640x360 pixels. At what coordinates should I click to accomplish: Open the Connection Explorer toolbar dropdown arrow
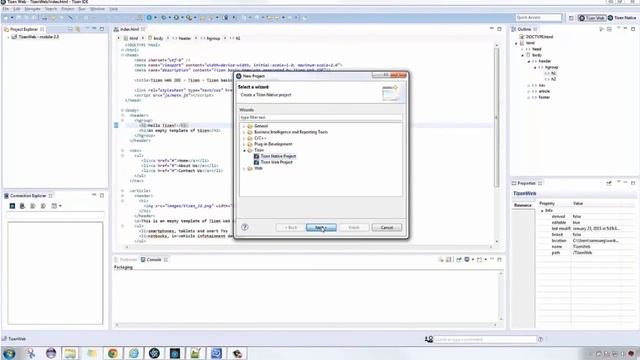coord(60,206)
